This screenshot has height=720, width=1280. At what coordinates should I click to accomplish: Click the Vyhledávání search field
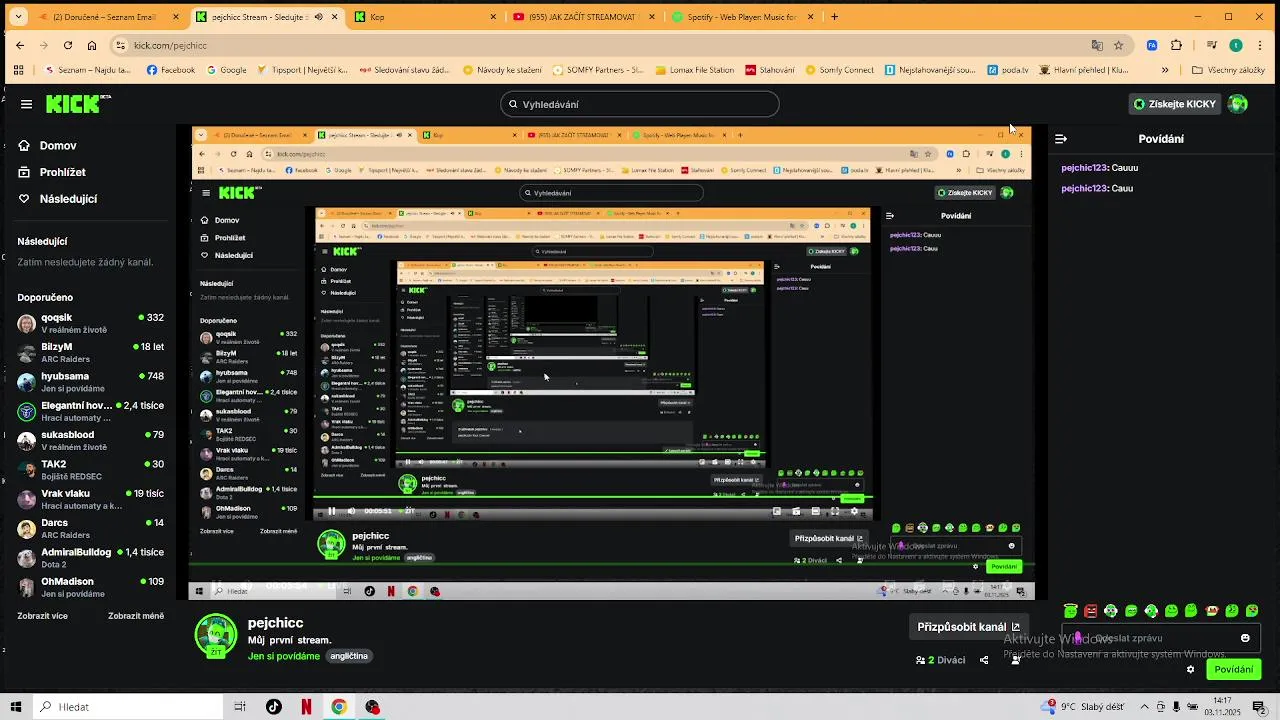click(x=640, y=104)
